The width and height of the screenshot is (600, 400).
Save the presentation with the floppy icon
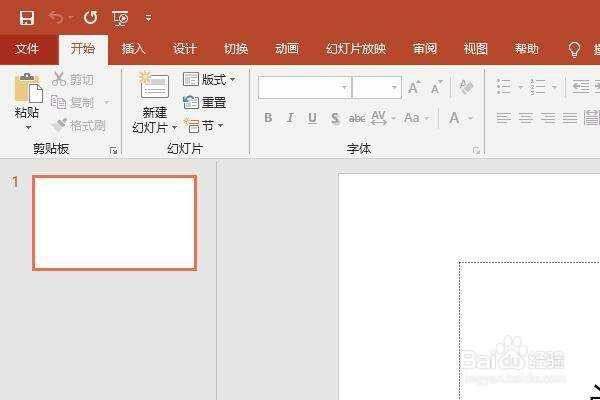pyautogui.click(x=27, y=18)
